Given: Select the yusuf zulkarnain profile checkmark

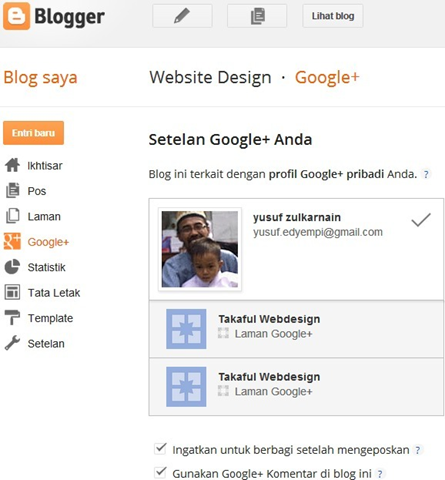Looking at the screenshot, I should click(421, 220).
